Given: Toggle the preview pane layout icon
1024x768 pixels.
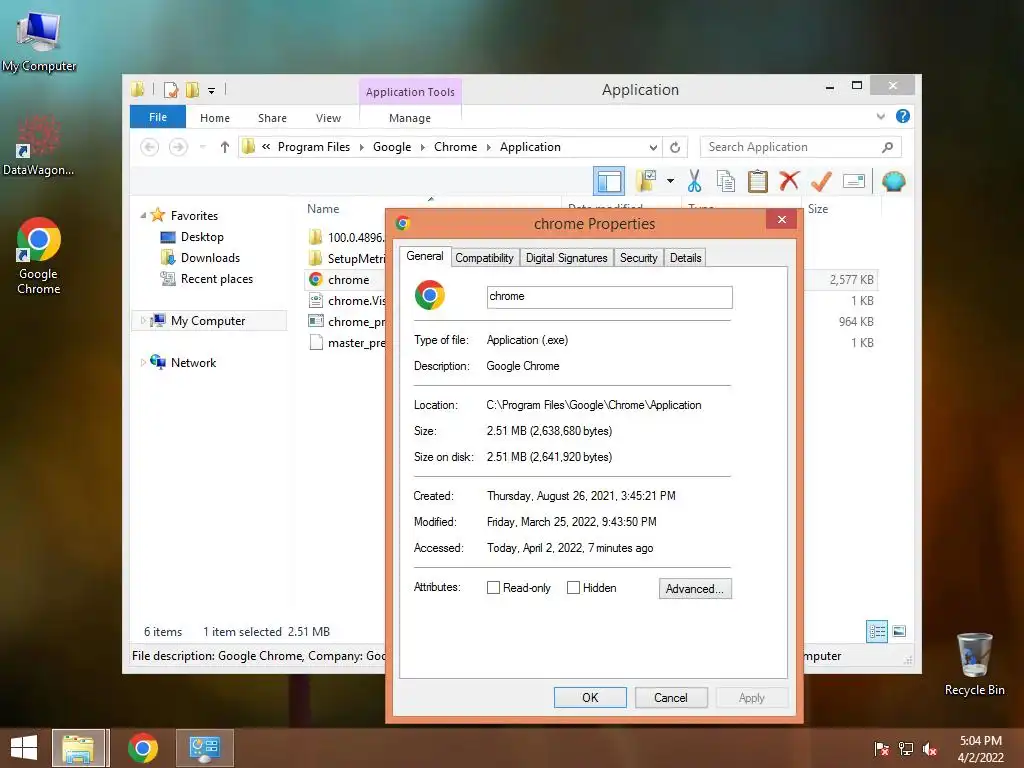Looking at the screenshot, I should pos(609,181).
